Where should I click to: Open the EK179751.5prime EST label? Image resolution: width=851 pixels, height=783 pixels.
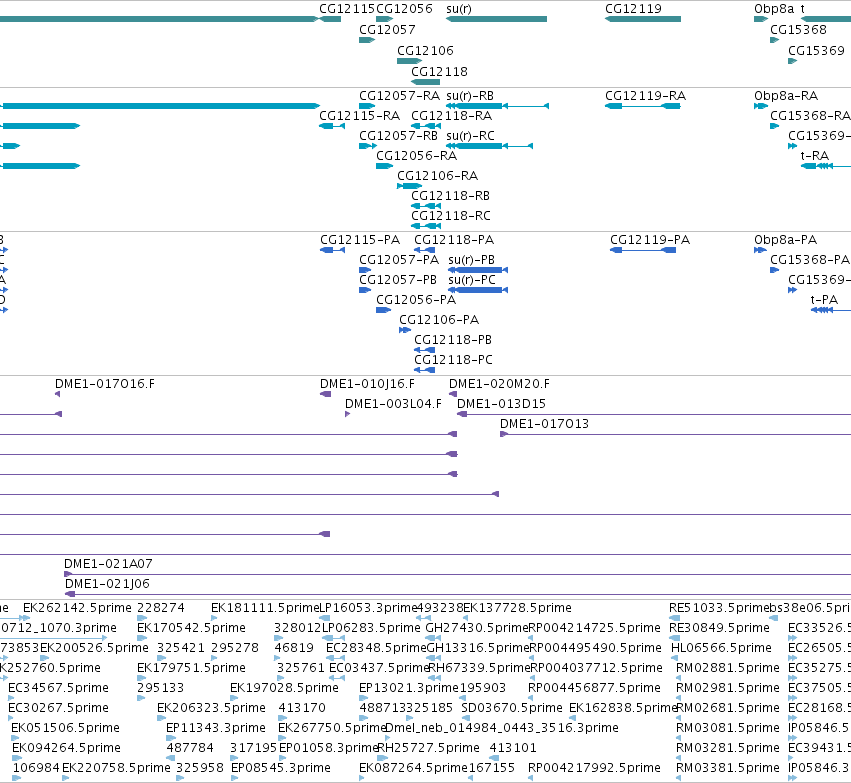pyautogui.click(x=191, y=667)
